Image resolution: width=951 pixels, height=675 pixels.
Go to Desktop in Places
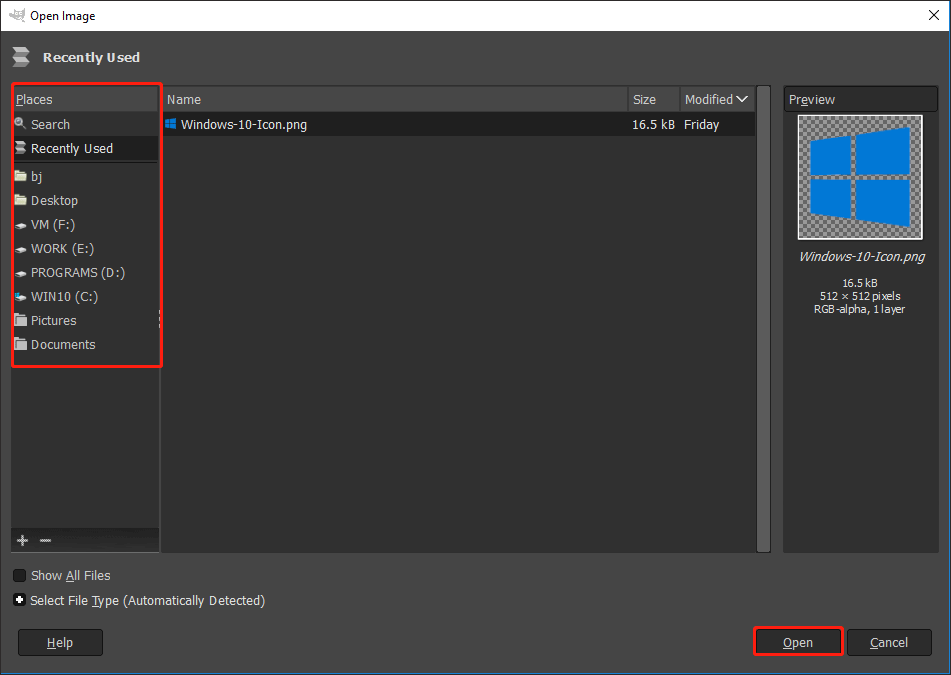[86, 200]
